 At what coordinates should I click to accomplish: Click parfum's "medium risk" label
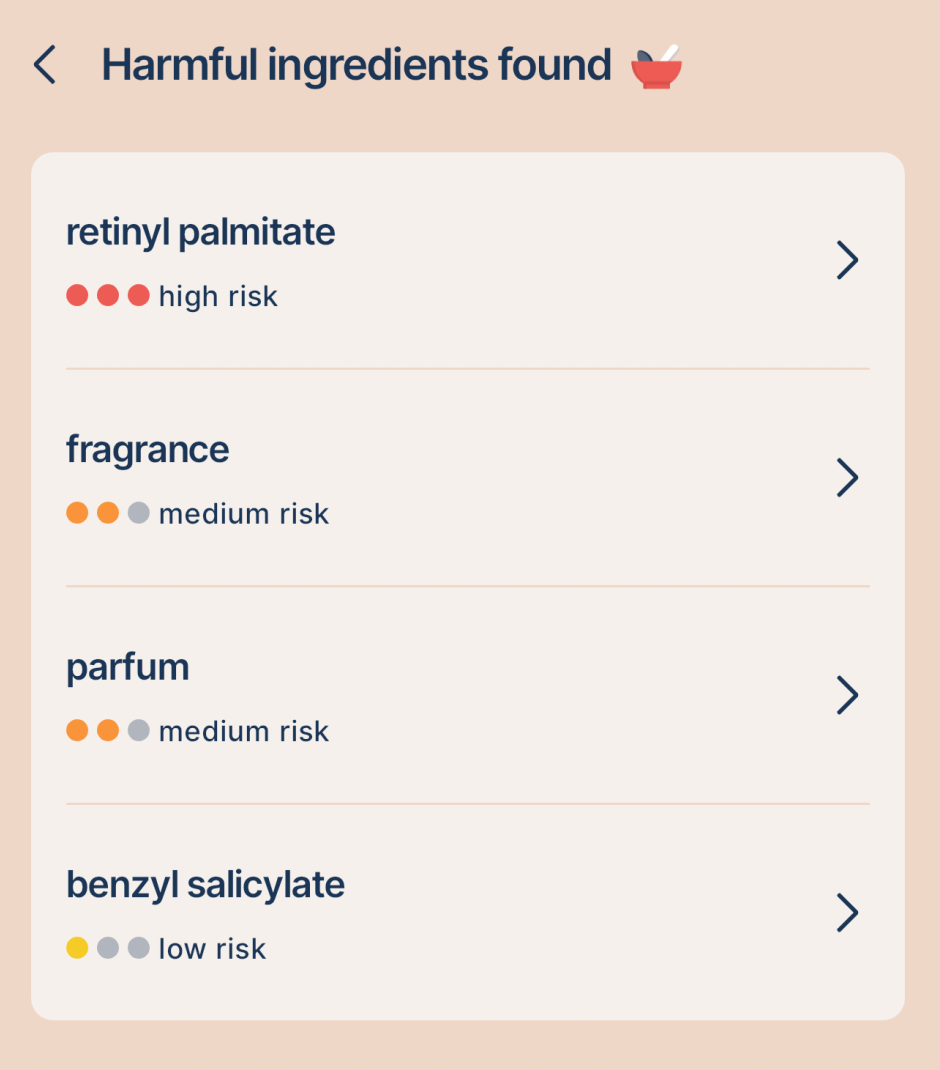point(244,731)
